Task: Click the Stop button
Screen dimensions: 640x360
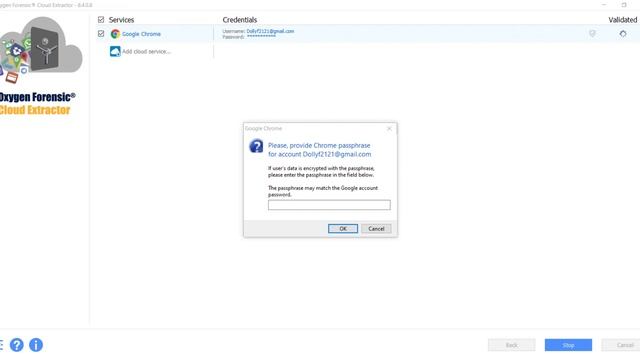Action: click(568, 345)
